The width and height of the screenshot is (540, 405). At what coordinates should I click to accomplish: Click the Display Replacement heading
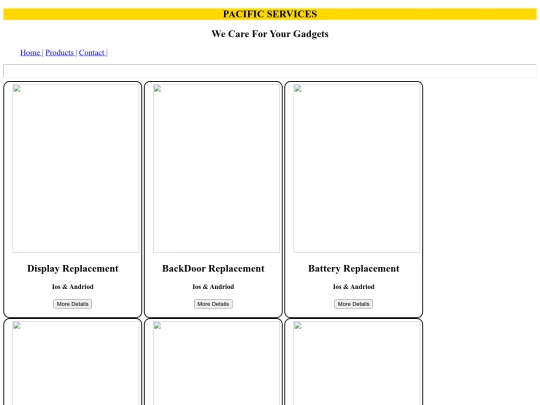tap(73, 269)
